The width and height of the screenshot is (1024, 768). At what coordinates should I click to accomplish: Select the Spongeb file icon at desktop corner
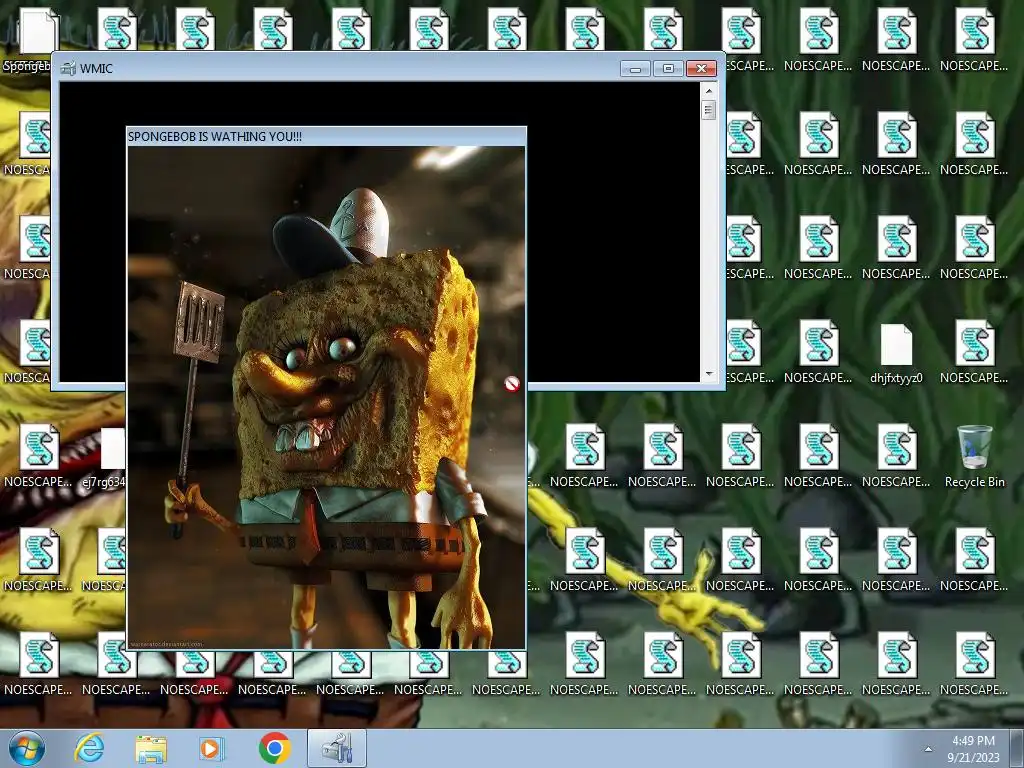(x=29, y=38)
